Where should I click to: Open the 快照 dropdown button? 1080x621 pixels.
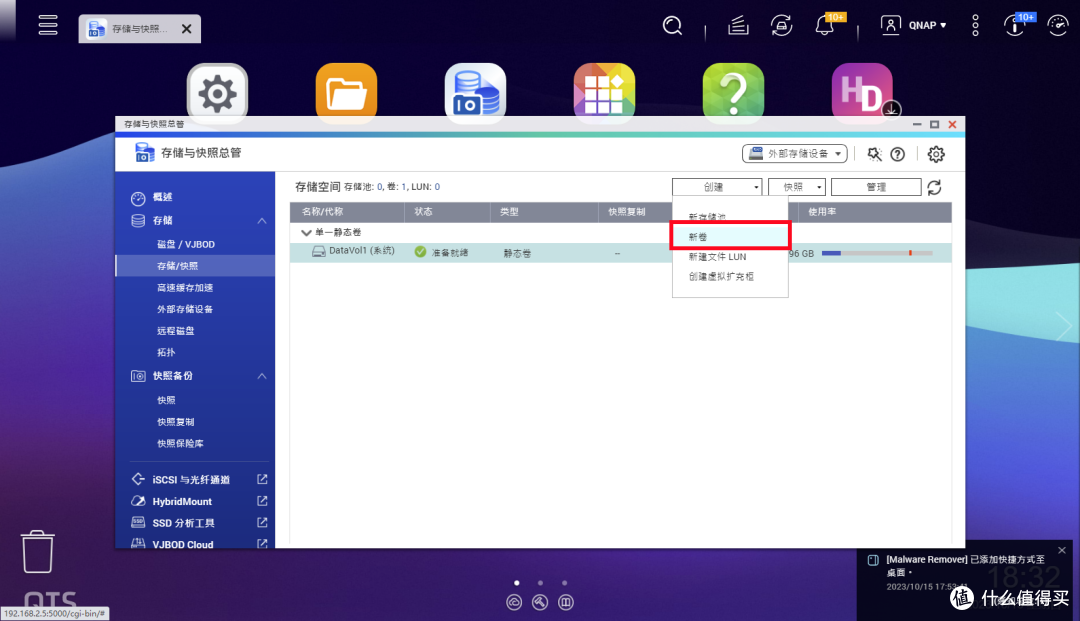tap(797, 187)
